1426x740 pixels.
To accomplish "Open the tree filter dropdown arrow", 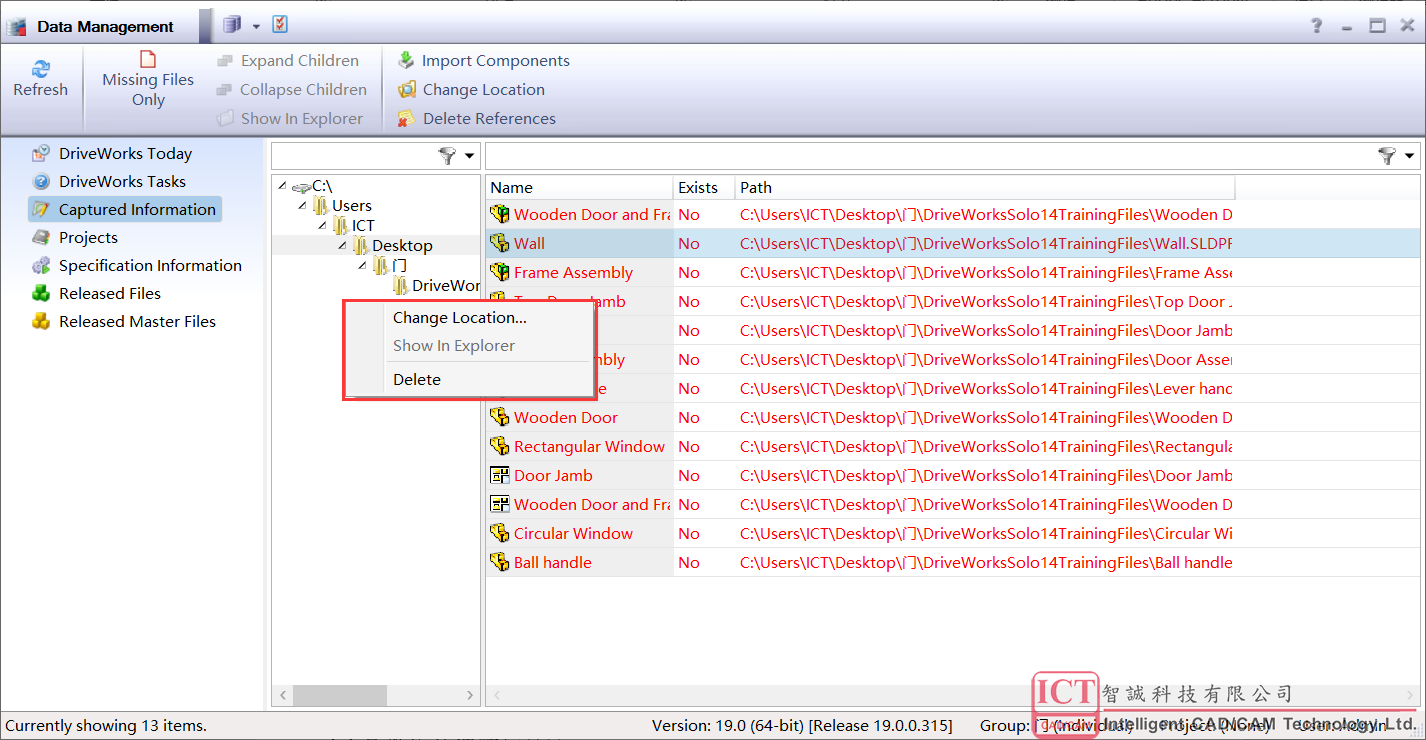I will click(x=470, y=156).
